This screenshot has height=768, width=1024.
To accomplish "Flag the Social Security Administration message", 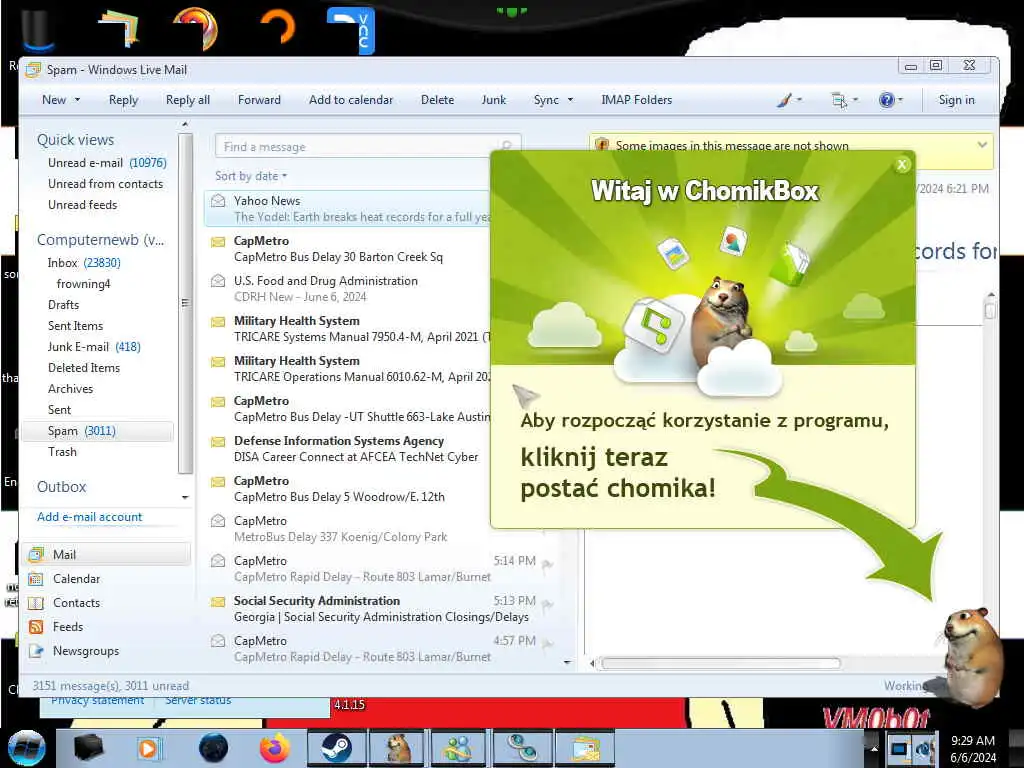I will 547,604.
